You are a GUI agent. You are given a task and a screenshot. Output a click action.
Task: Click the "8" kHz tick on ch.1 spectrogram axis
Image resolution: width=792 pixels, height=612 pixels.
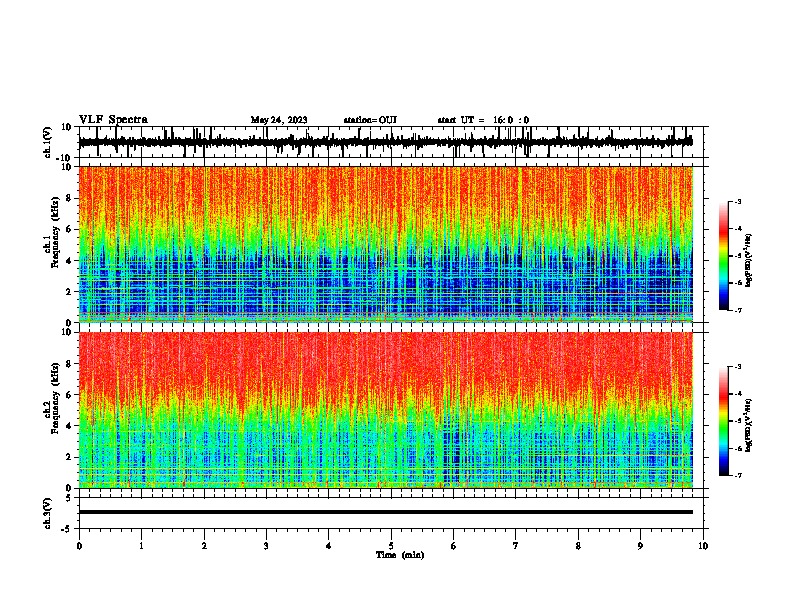(x=69, y=198)
